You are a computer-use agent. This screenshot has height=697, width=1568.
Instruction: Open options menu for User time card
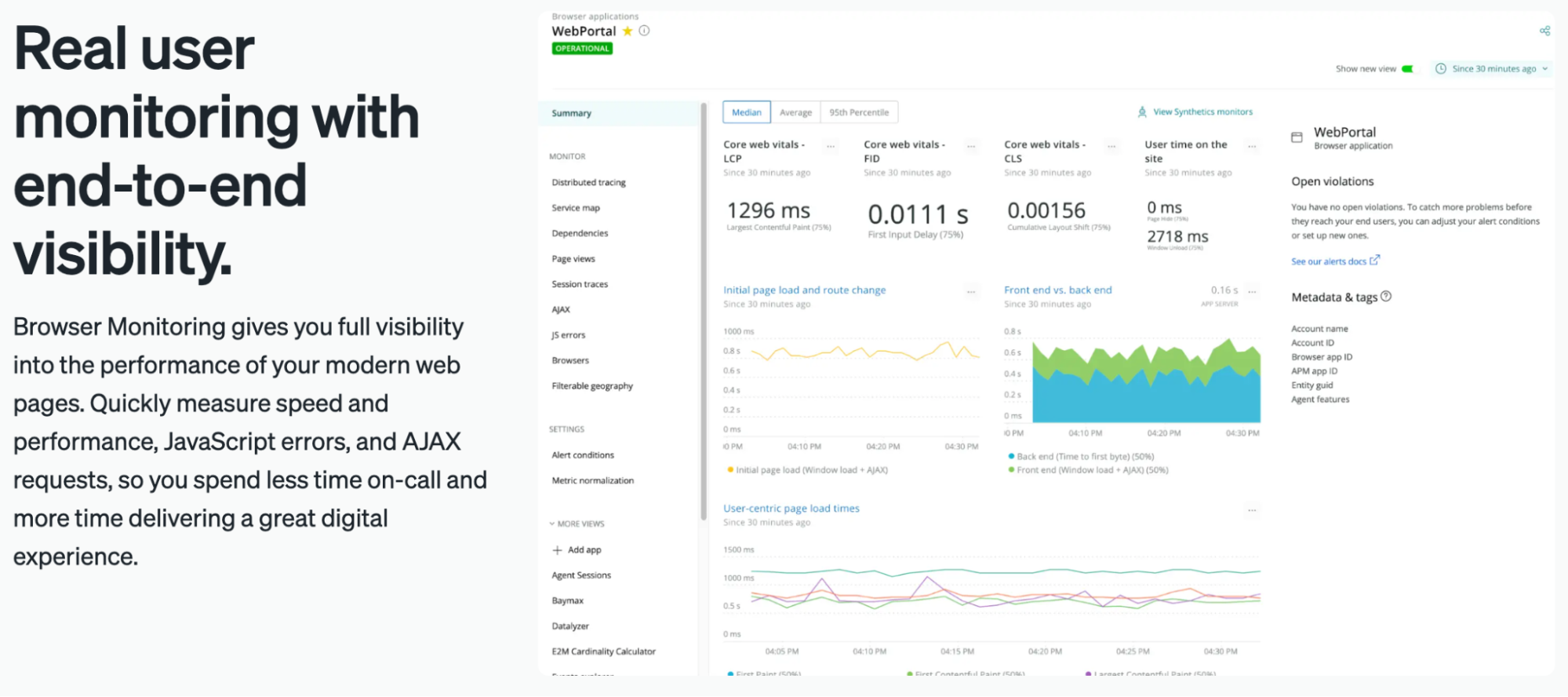(1252, 146)
